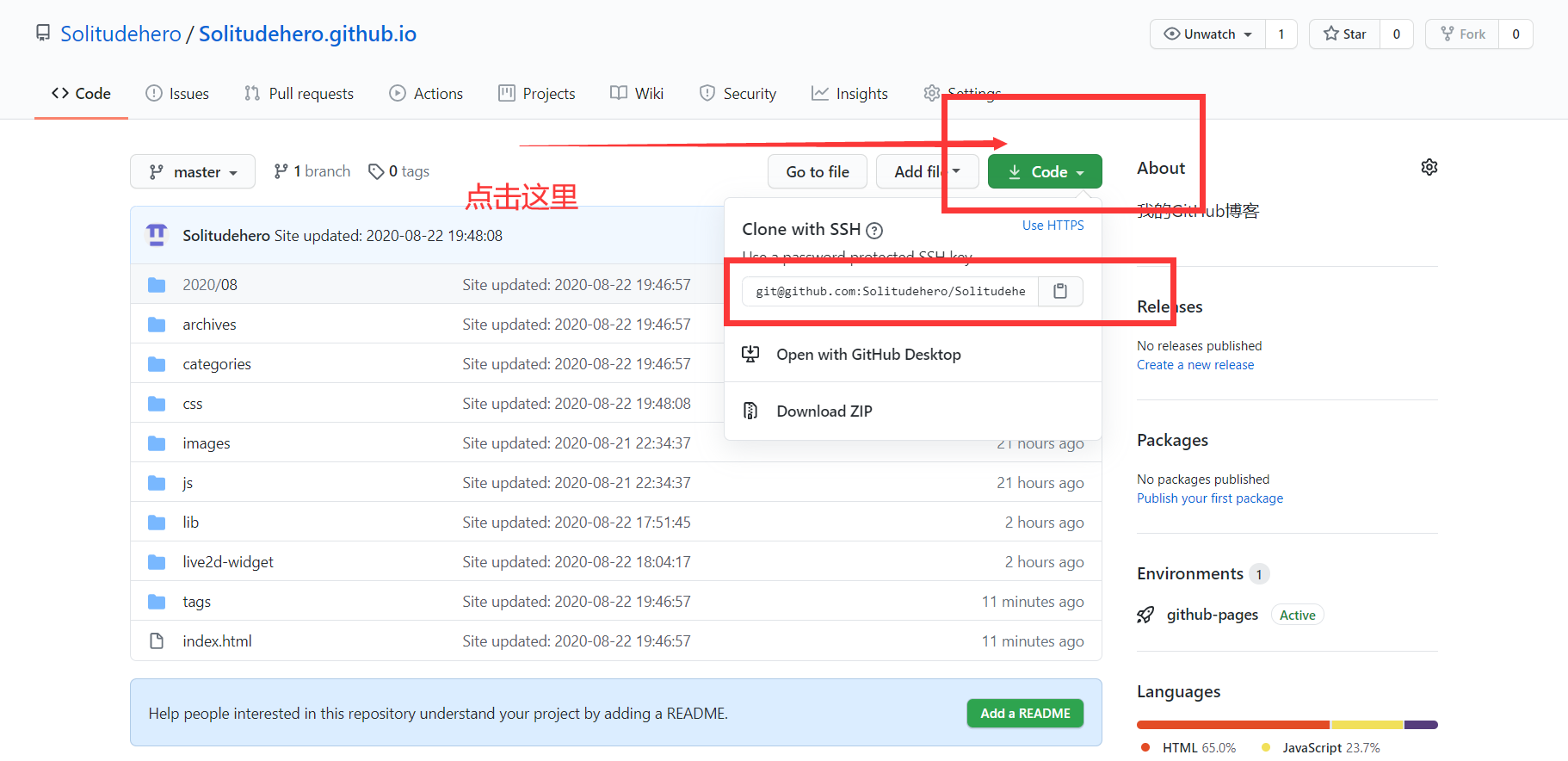Click the repository icon beside Solitudehero
1568x761 pixels.
[x=43, y=34]
